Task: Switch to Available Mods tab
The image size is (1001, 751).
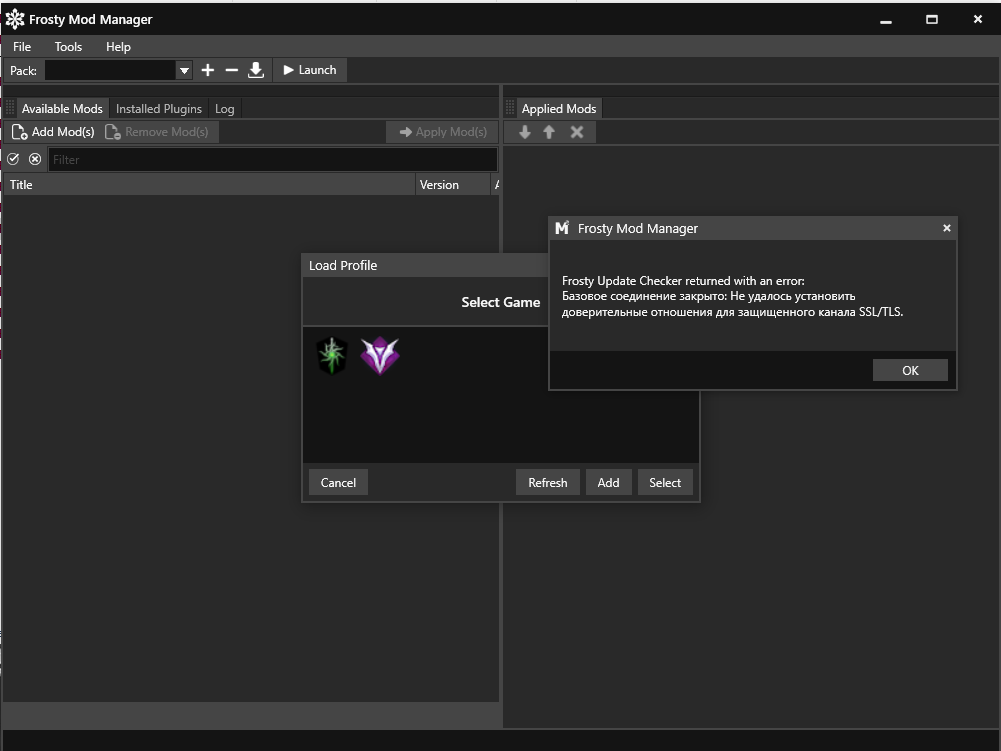Action: [x=62, y=109]
